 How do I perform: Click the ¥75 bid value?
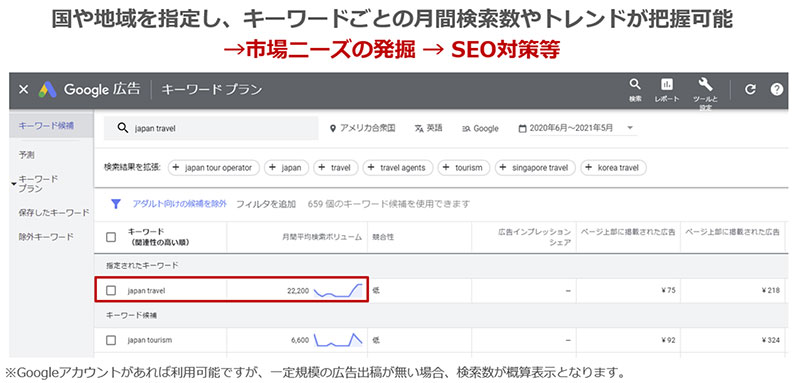[x=667, y=291]
